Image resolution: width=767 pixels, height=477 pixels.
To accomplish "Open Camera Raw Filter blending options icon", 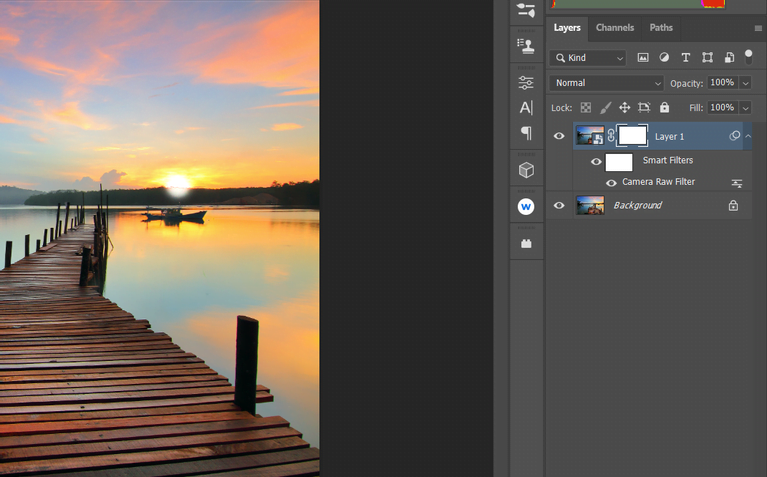I will click(x=737, y=183).
